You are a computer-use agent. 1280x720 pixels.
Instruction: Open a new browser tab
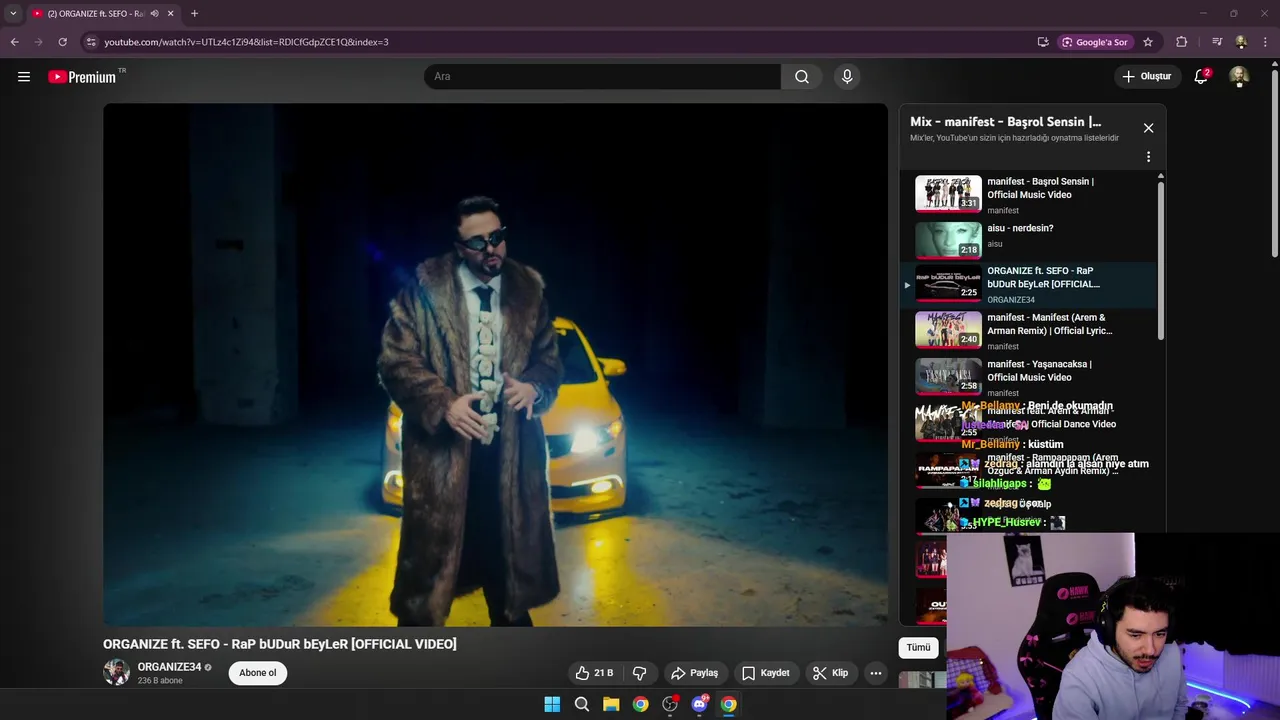[x=194, y=14]
